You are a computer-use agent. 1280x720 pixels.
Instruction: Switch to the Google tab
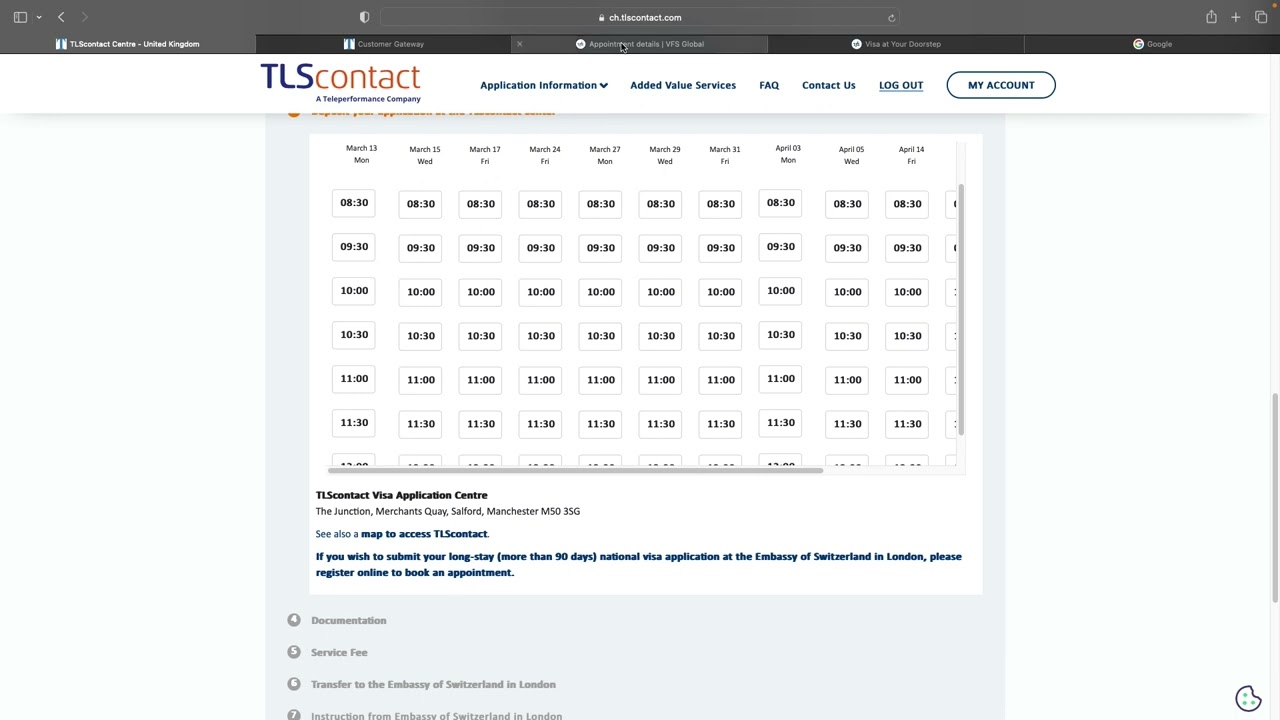[1152, 44]
